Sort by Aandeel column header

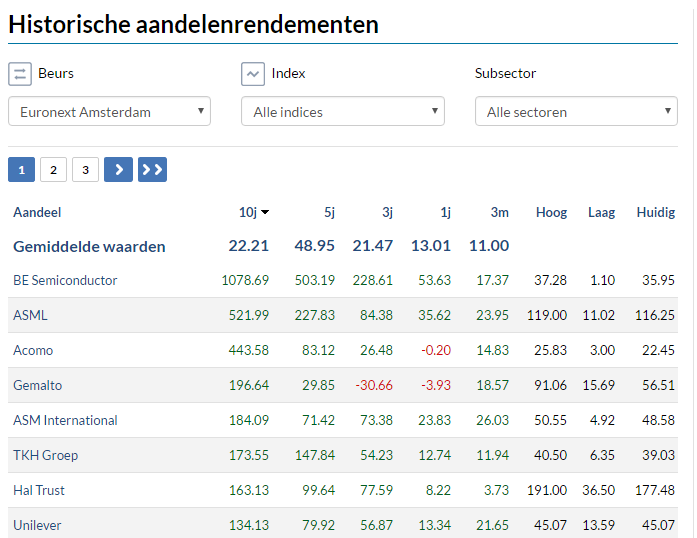[37, 213]
